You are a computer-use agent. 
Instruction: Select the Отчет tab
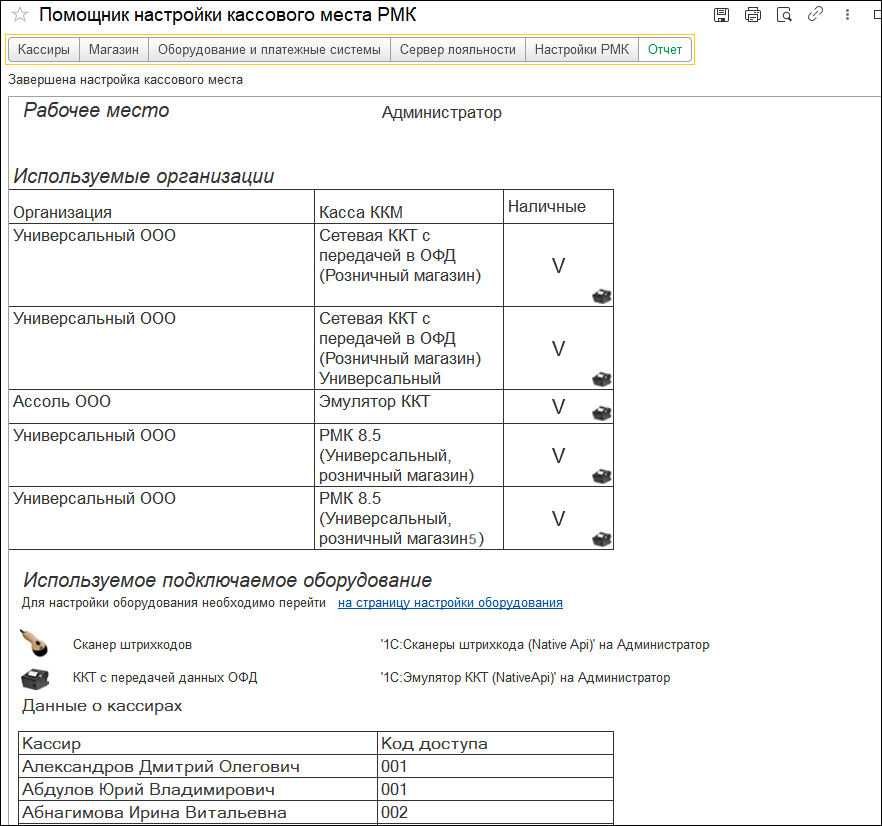665,50
